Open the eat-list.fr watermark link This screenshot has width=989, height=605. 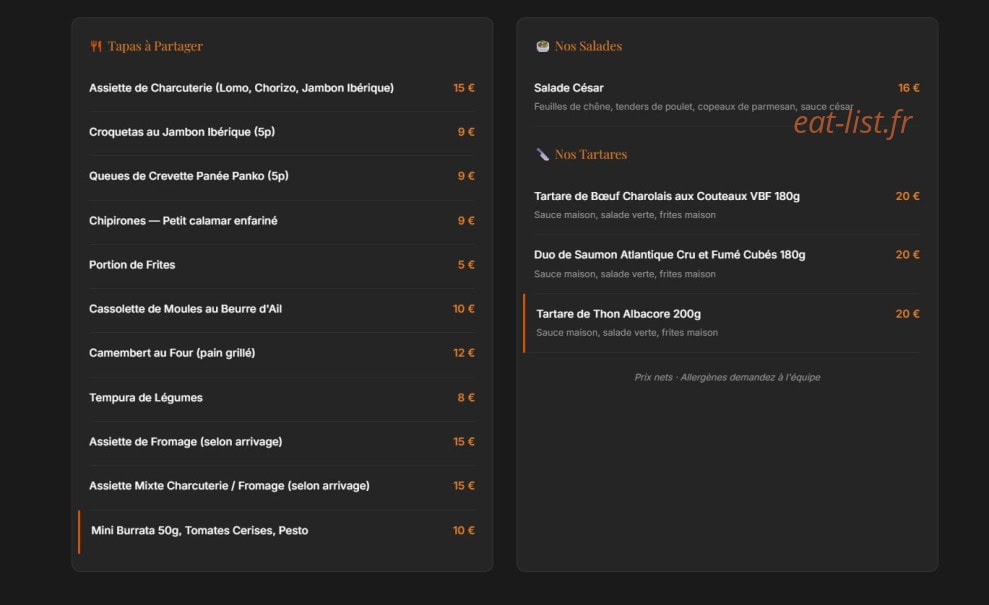[x=853, y=122]
